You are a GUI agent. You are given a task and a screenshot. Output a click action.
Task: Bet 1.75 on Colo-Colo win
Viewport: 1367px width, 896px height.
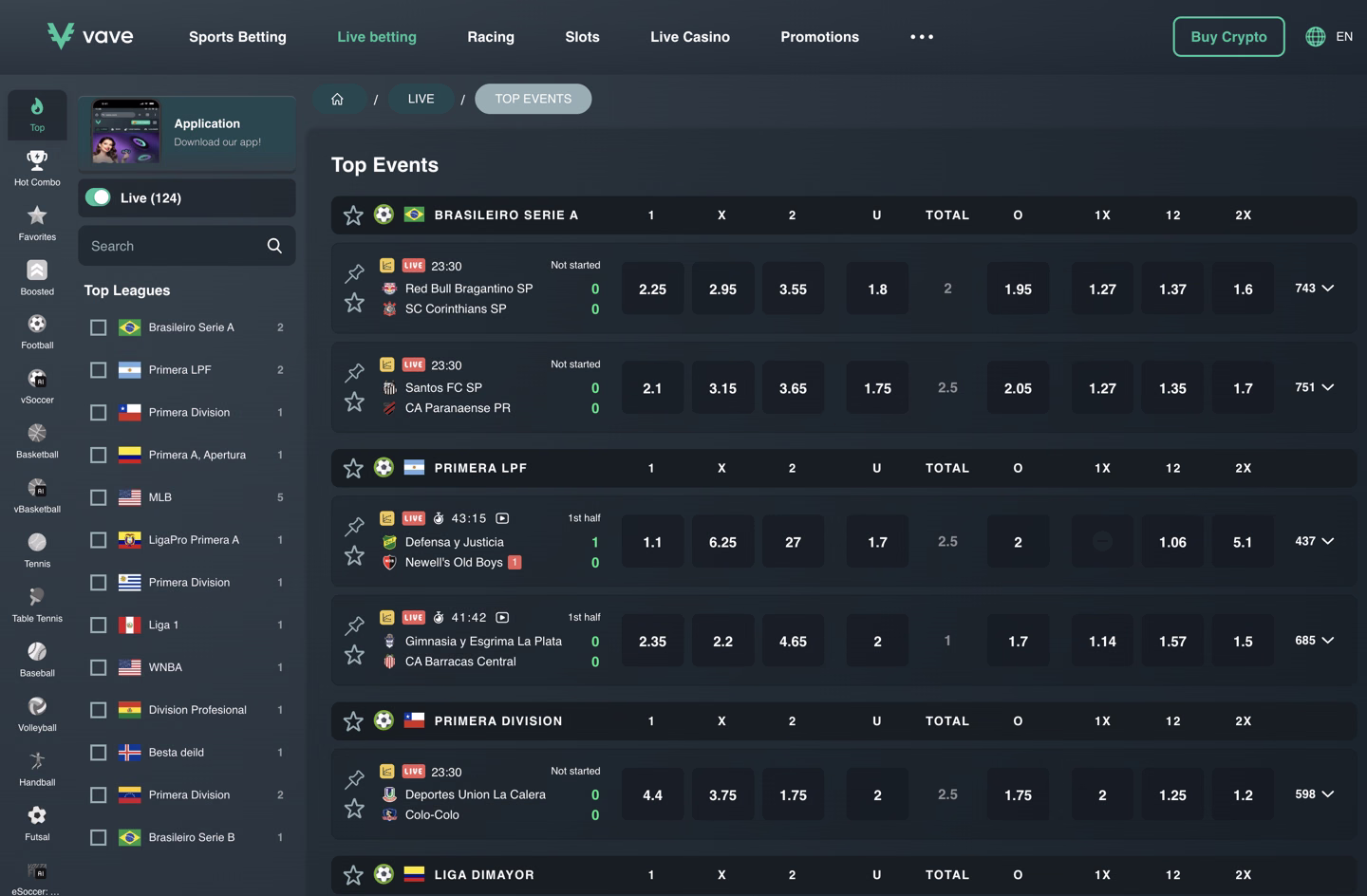793,795
